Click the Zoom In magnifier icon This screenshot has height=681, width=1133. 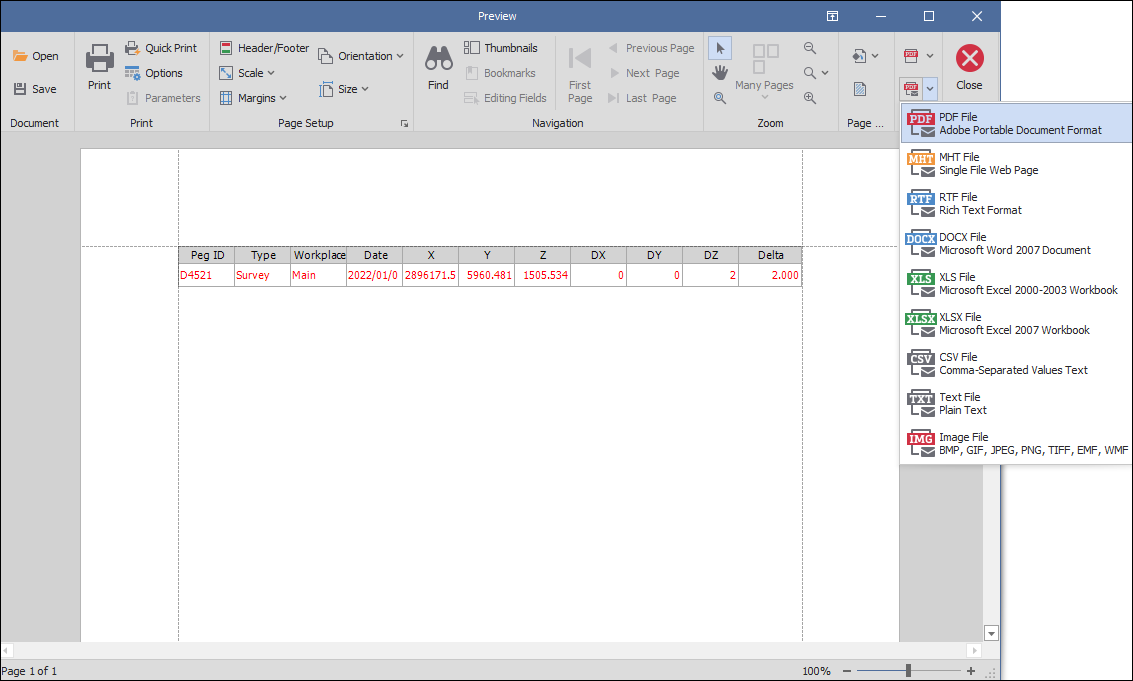[x=810, y=98]
